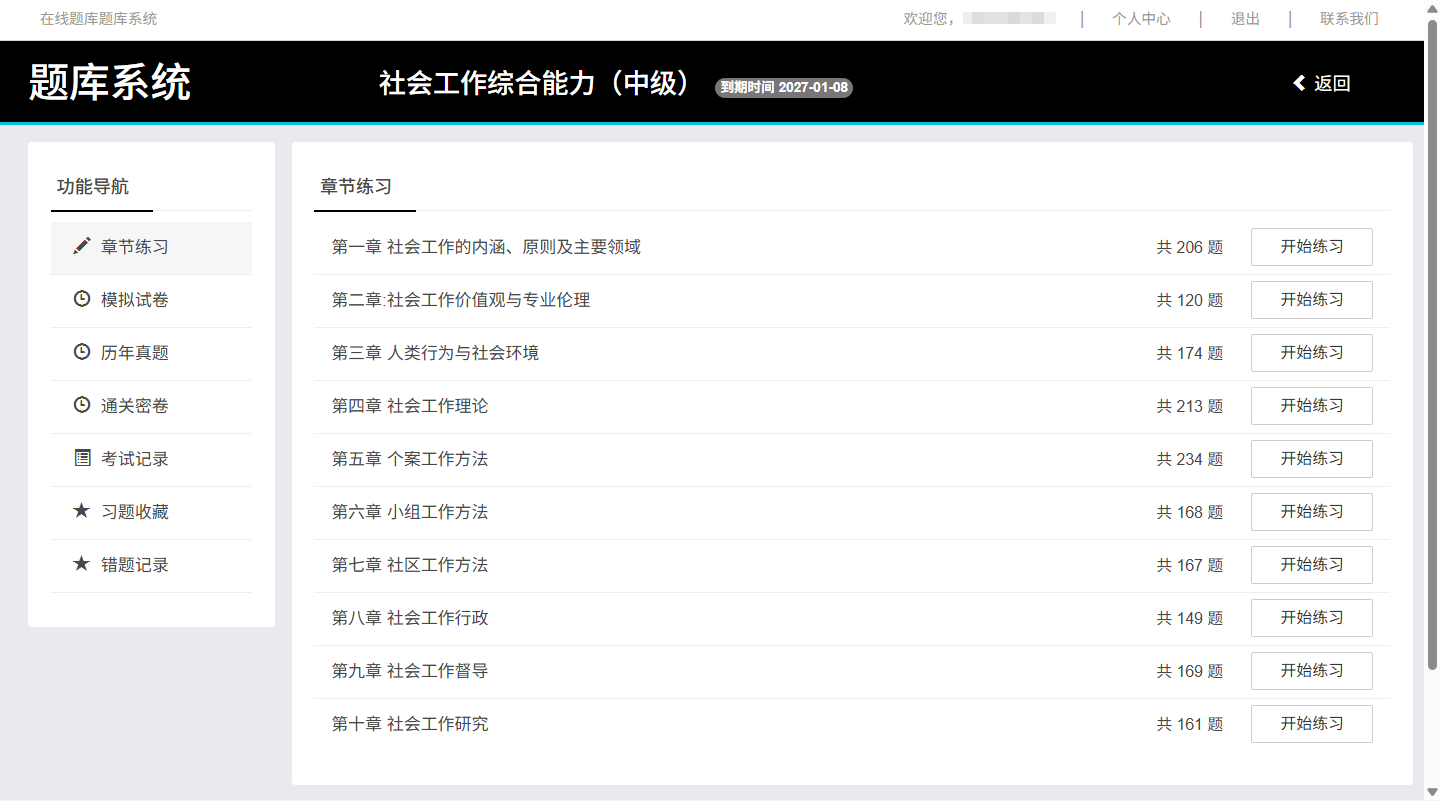Click the left chevron icon beside 返回
1440x801 pixels.
point(1299,83)
